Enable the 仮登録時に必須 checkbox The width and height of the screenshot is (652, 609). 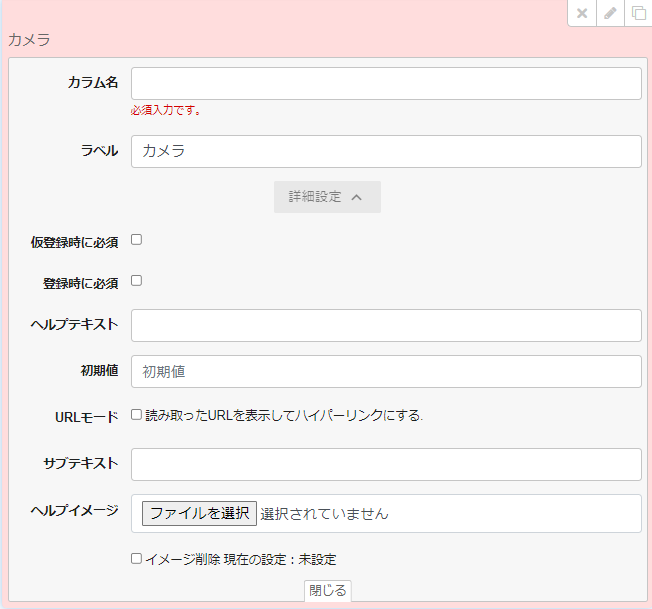[x=137, y=240]
